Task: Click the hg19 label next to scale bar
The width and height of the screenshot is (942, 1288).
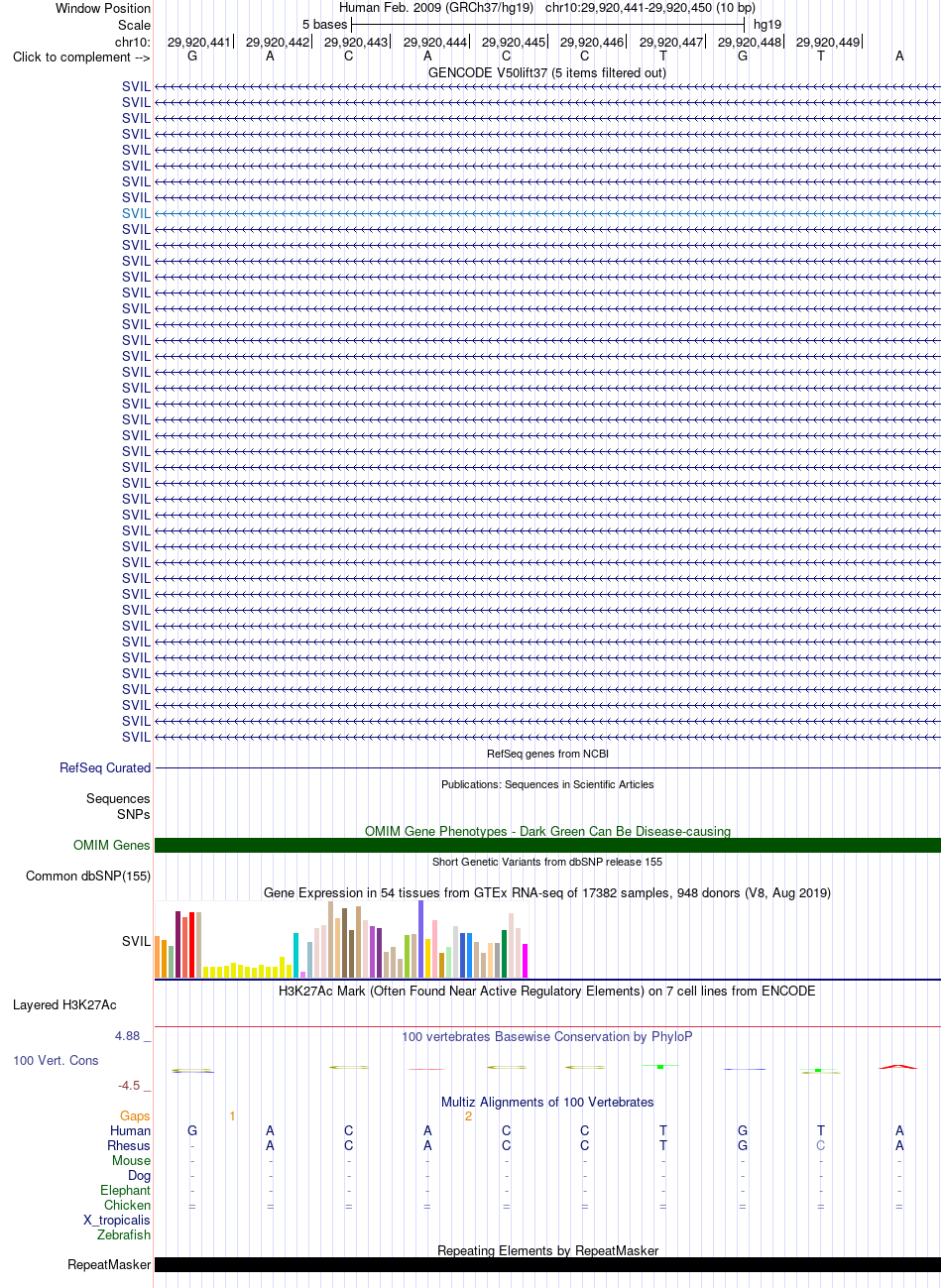Action: click(x=767, y=24)
